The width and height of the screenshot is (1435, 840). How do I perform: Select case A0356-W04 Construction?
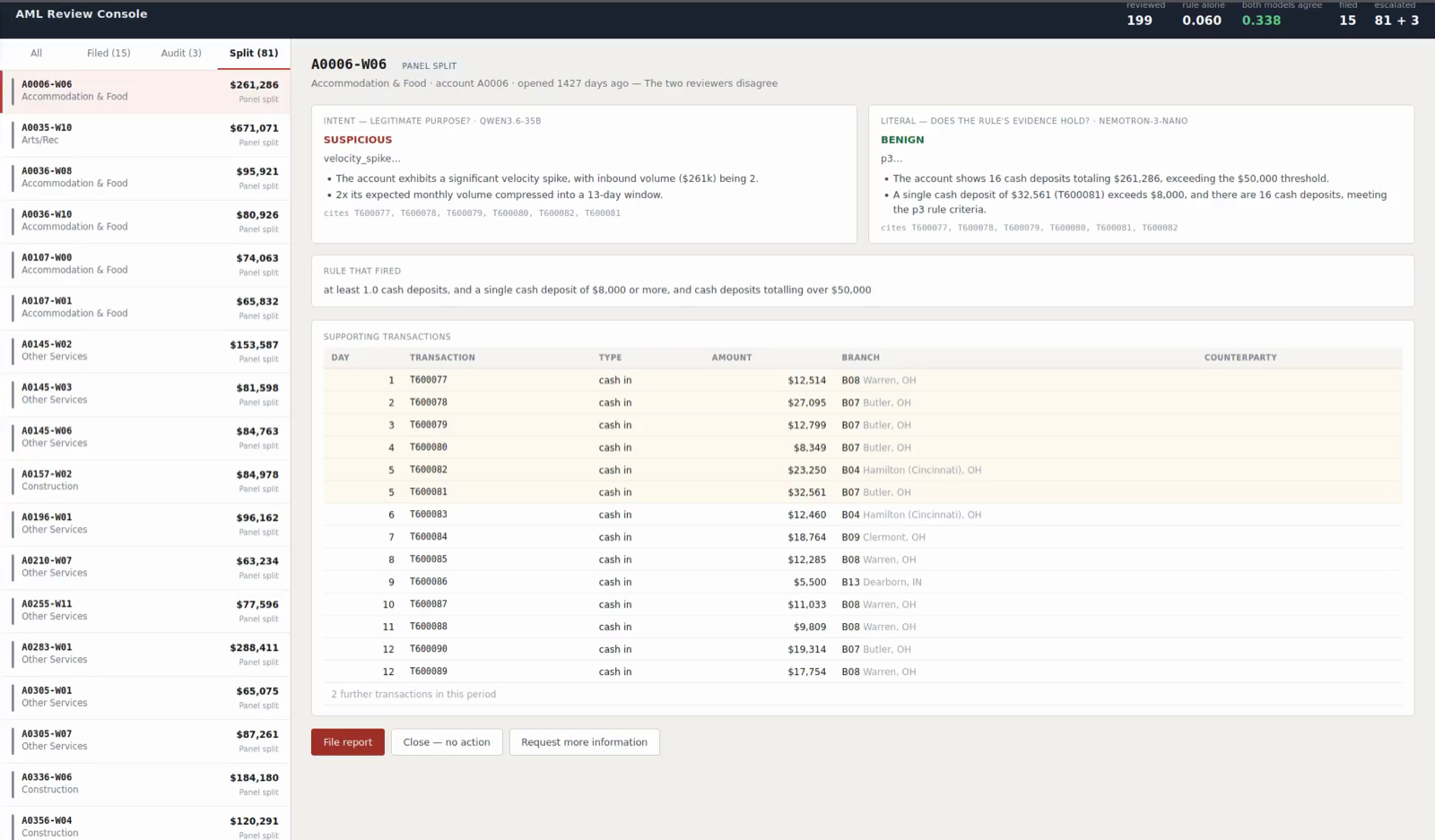point(145,825)
